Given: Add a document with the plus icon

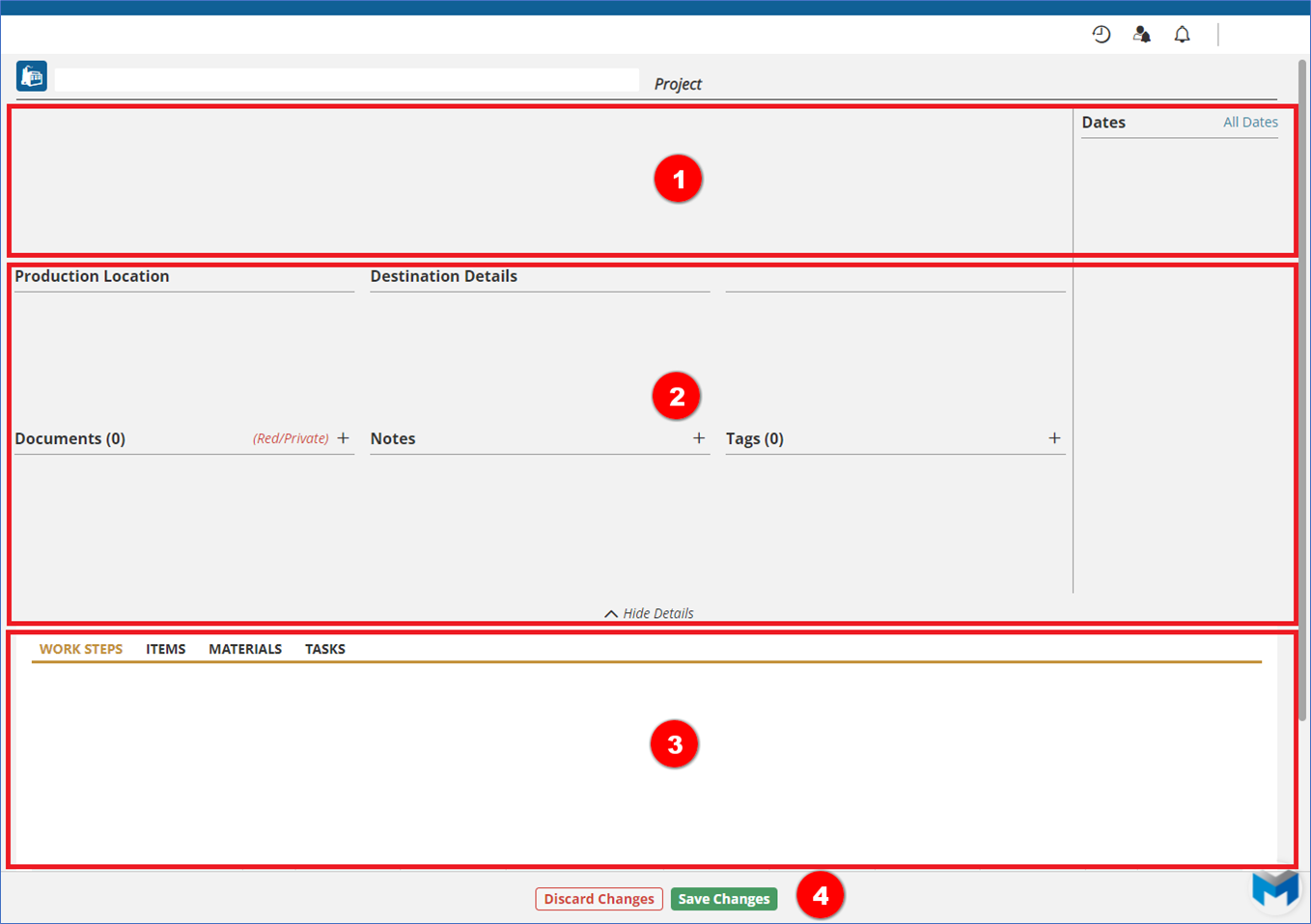Looking at the screenshot, I should (x=344, y=438).
